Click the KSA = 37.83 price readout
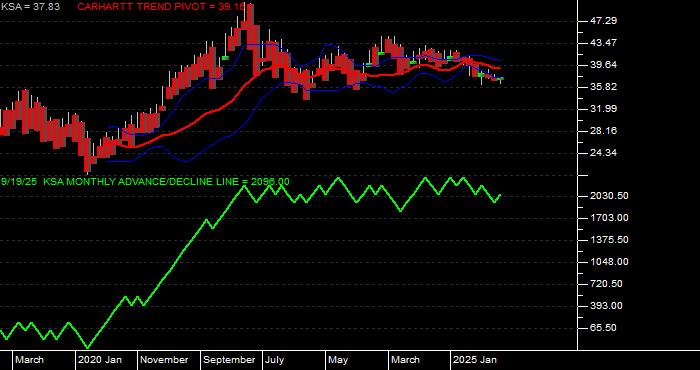 click(30, 7)
